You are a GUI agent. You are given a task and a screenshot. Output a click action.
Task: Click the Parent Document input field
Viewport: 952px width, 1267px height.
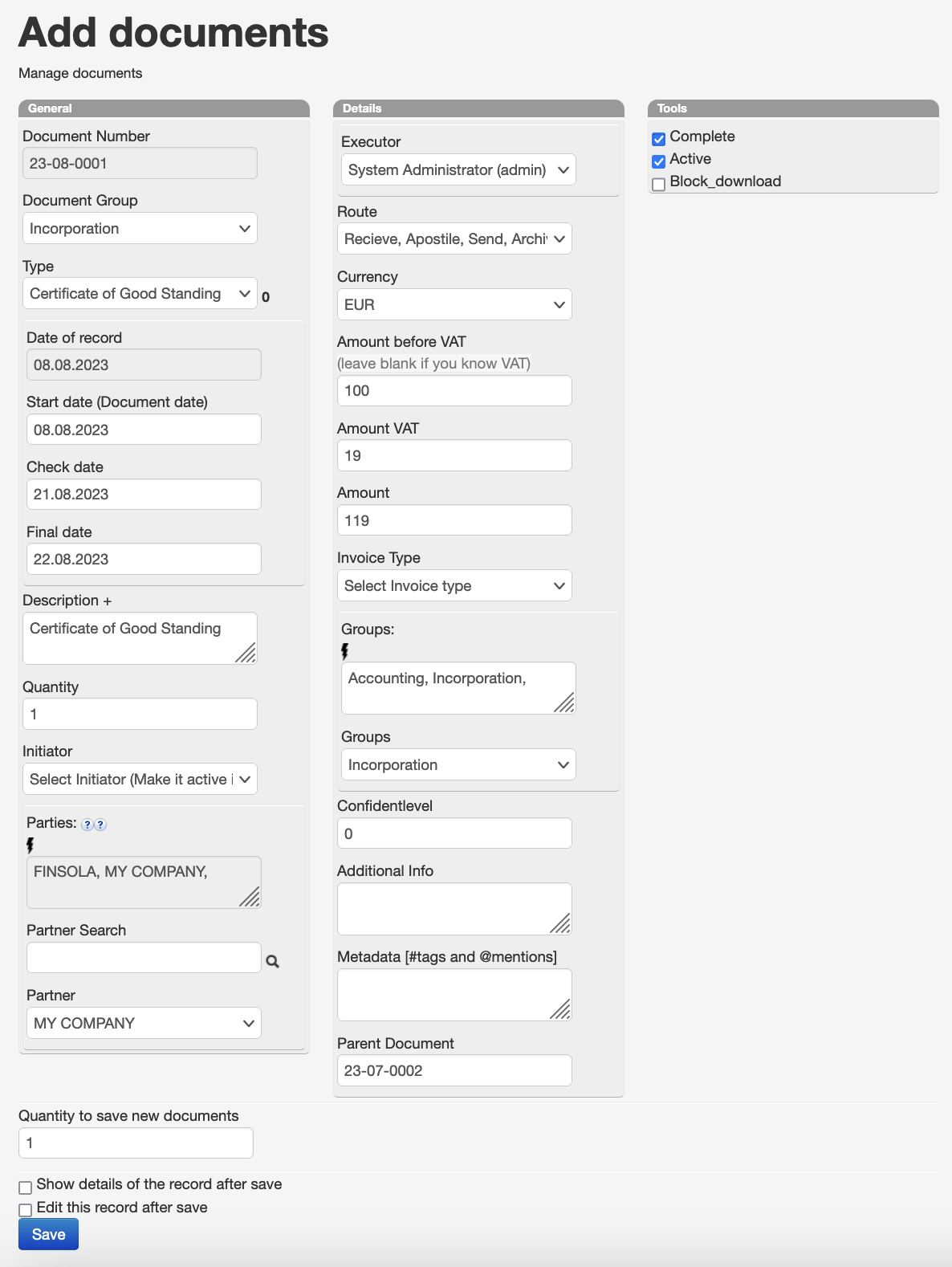(454, 1071)
